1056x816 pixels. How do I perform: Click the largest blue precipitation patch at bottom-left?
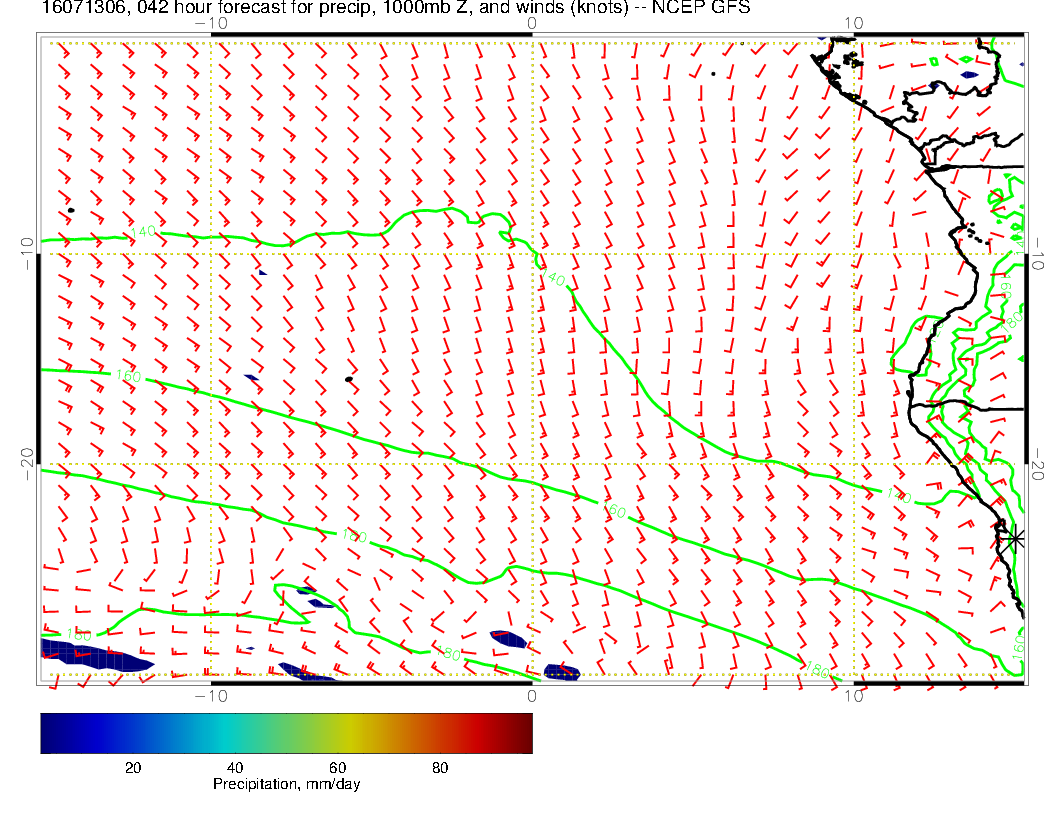point(92,657)
